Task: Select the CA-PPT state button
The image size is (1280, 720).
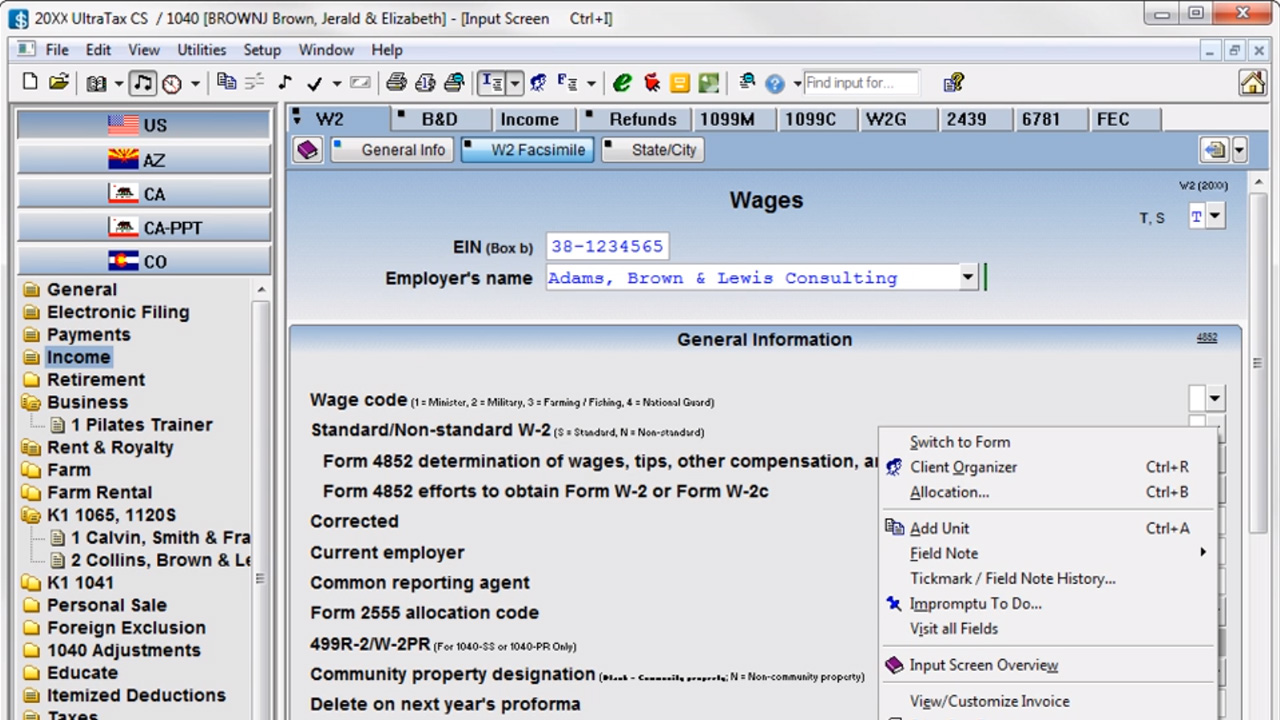Action: pos(144,228)
